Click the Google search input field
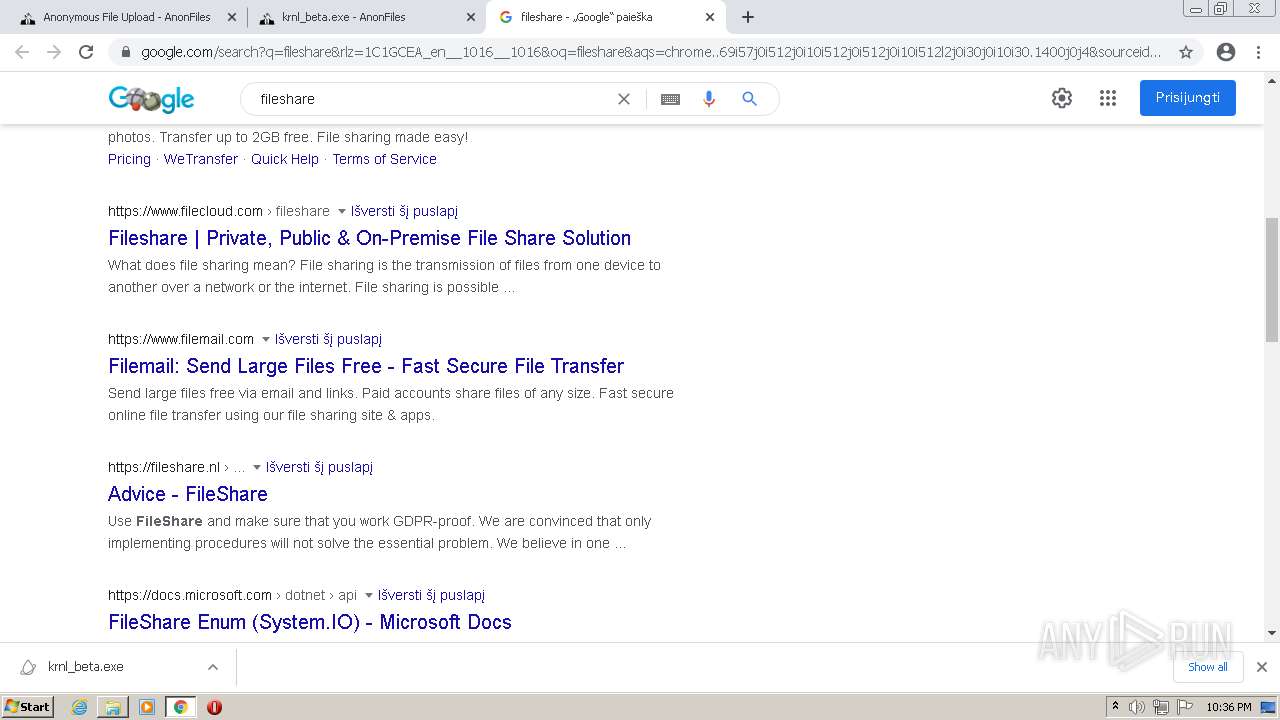Screen dimensions: 1280x720 (430, 99)
